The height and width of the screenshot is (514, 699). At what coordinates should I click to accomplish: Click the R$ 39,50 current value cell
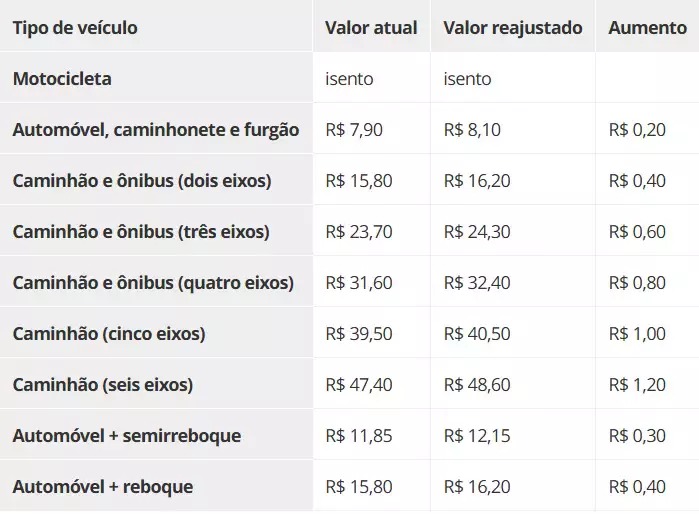coord(359,333)
